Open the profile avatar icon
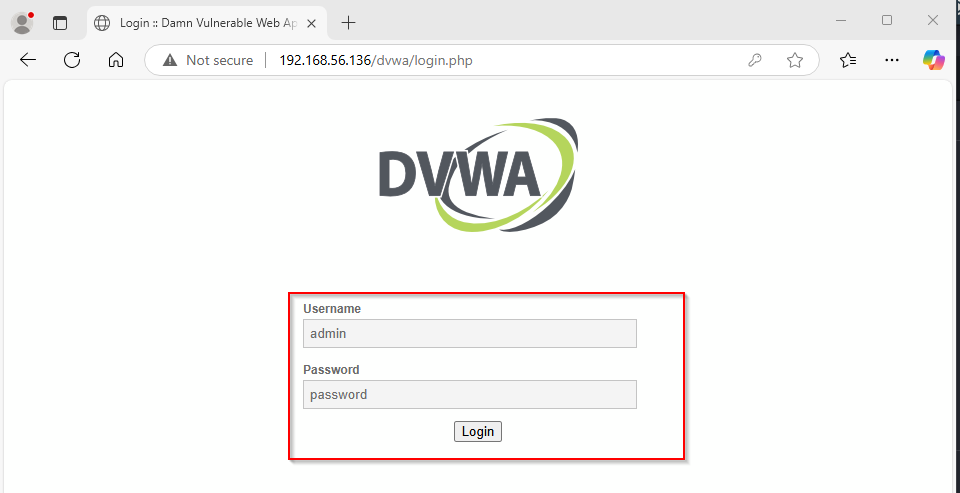The image size is (960, 493). [x=23, y=23]
